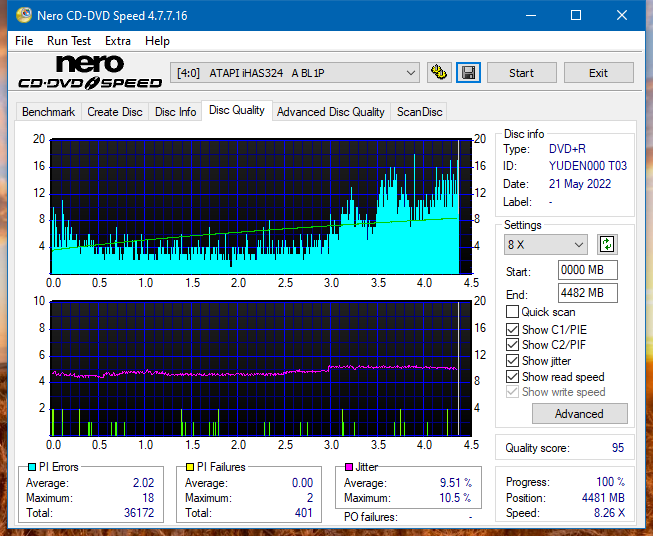This screenshot has width=653, height=536.
Task: Click the yellow PI Failures legend swatch
Action: click(x=190, y=467)
